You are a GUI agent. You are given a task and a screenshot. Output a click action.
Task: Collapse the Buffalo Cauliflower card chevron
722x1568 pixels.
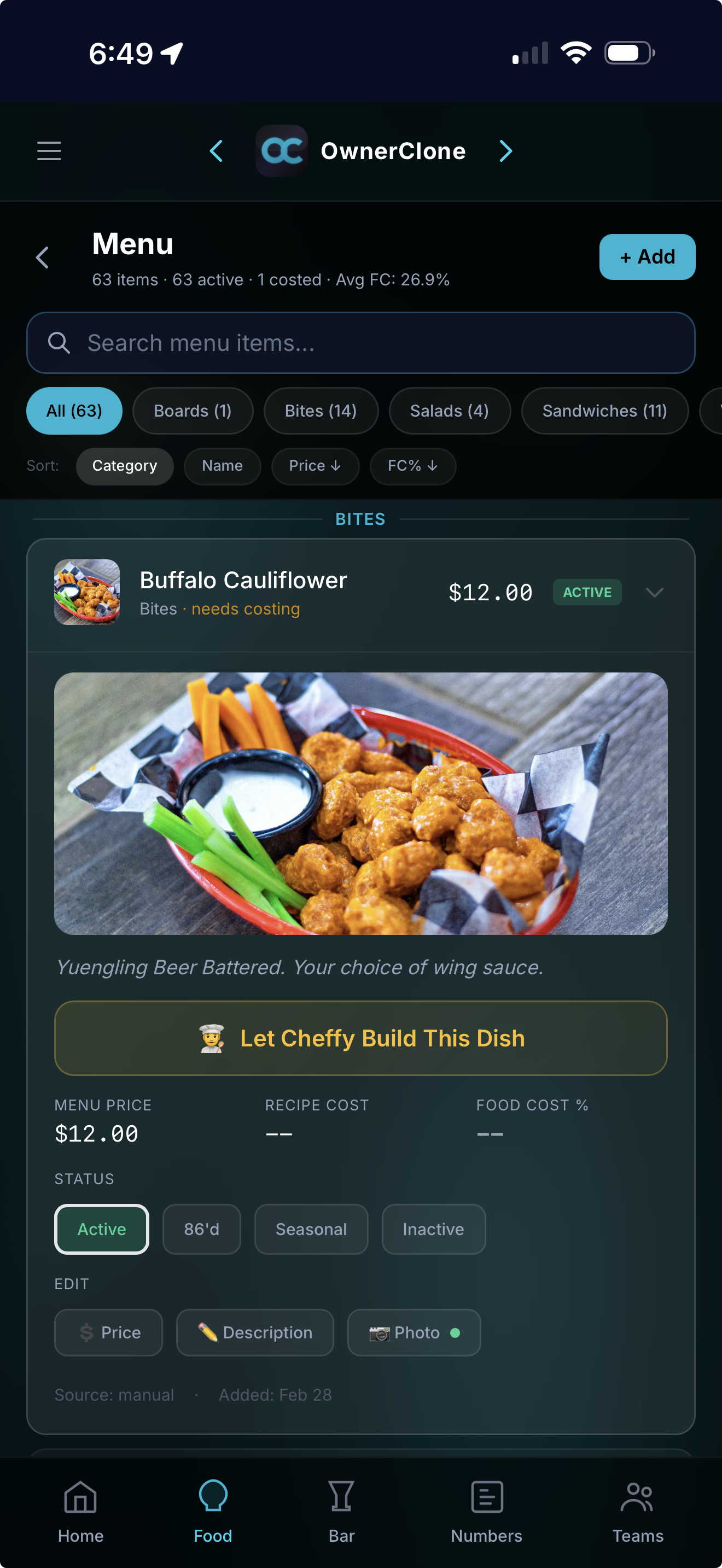[x=654, y=592]
